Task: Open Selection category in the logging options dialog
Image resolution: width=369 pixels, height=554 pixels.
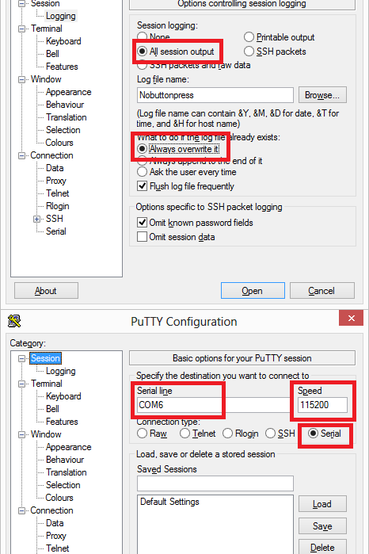Action: point(63,130)
